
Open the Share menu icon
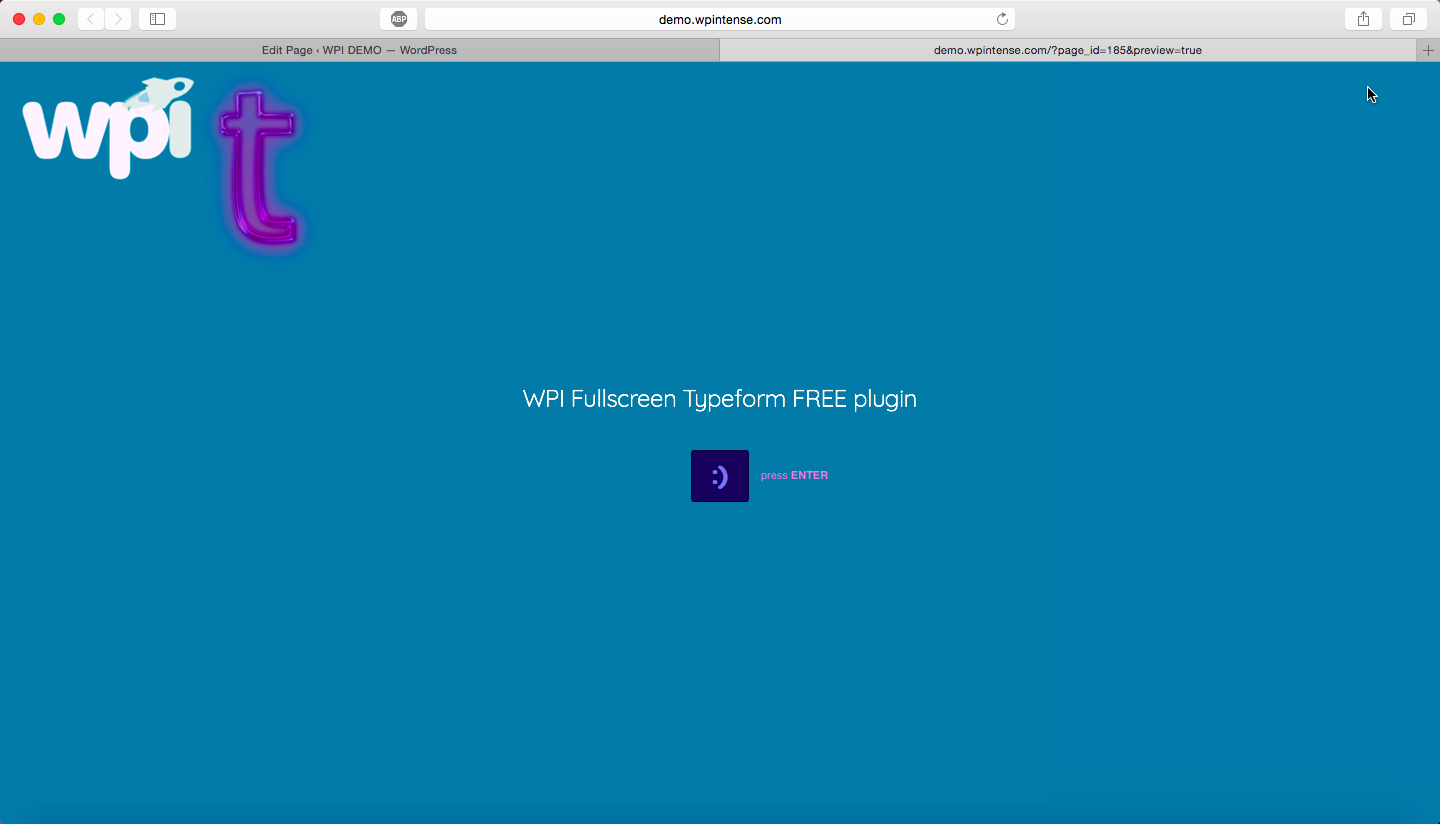coord(1363,19)
